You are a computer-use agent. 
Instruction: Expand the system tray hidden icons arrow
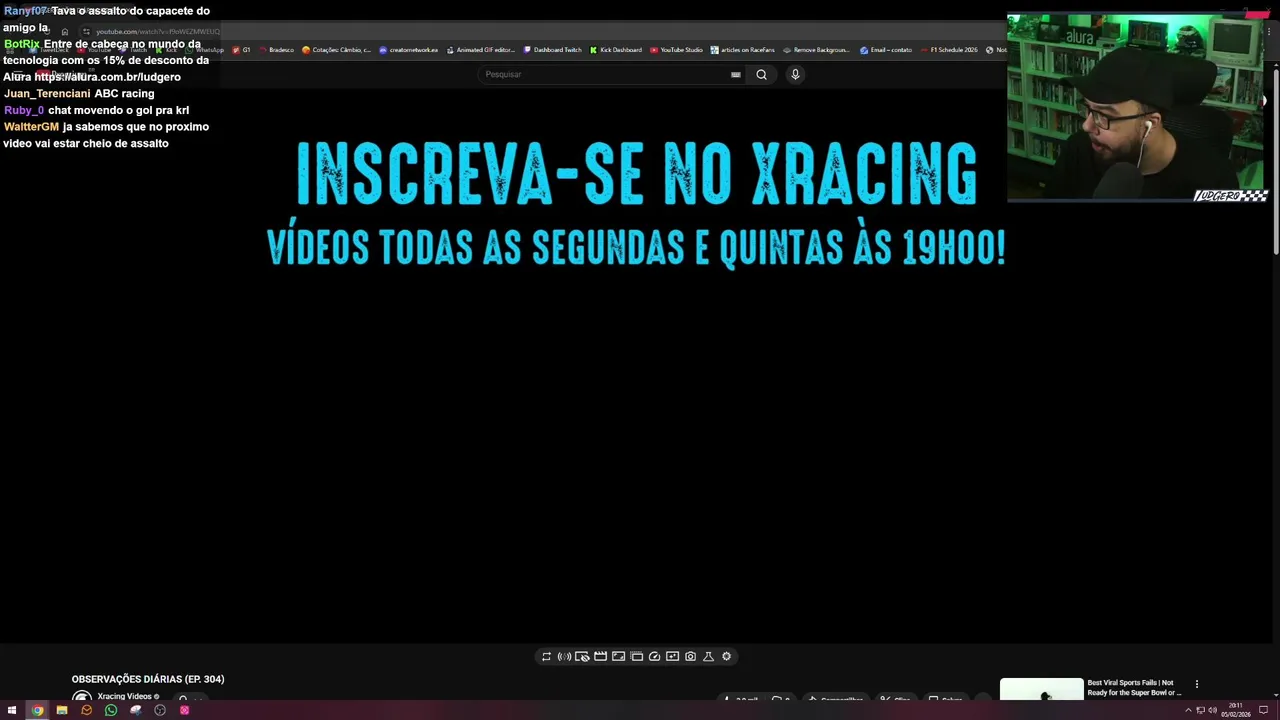[x=1188, y=710]
